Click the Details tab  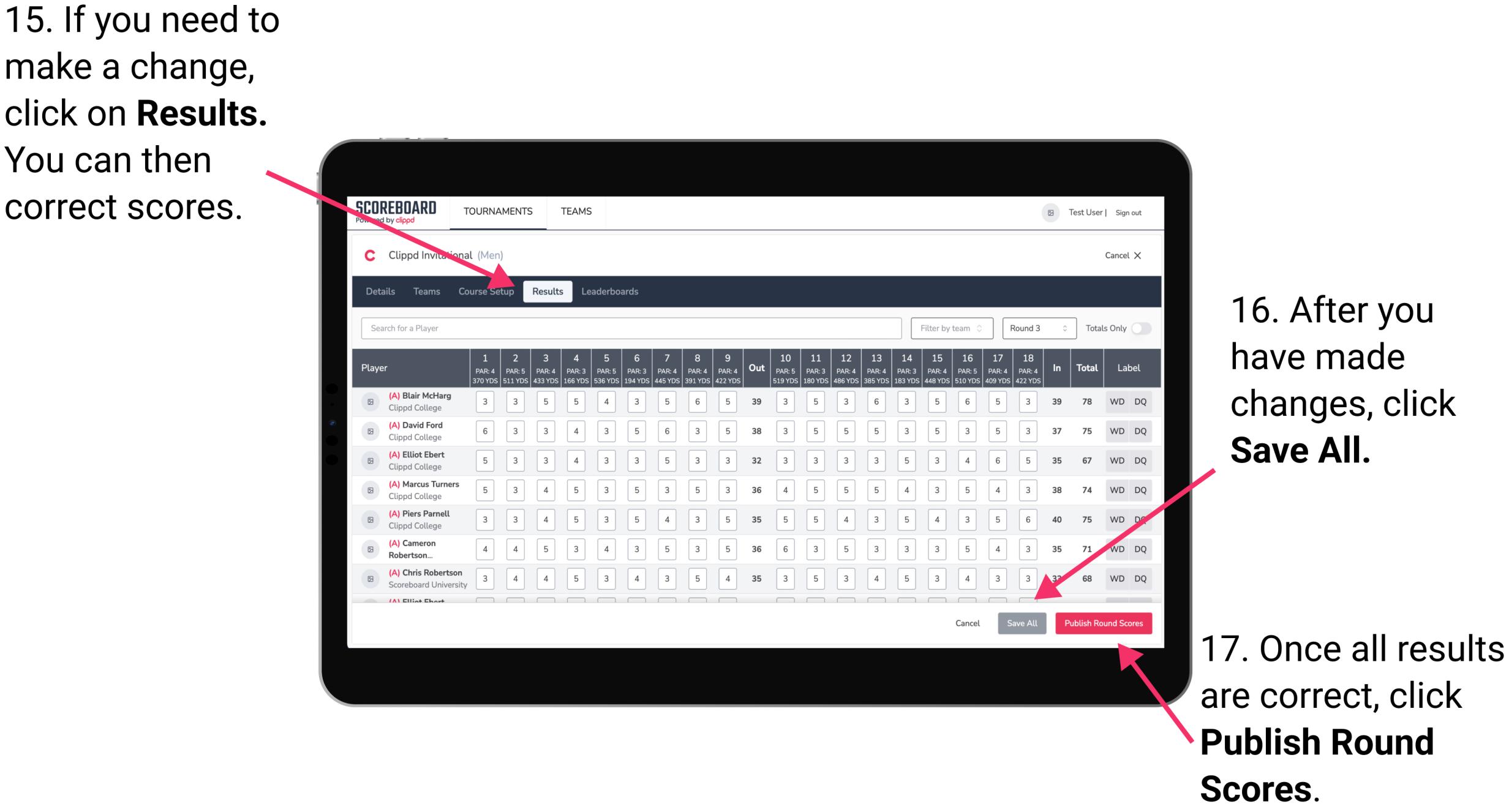pos(382,291)
